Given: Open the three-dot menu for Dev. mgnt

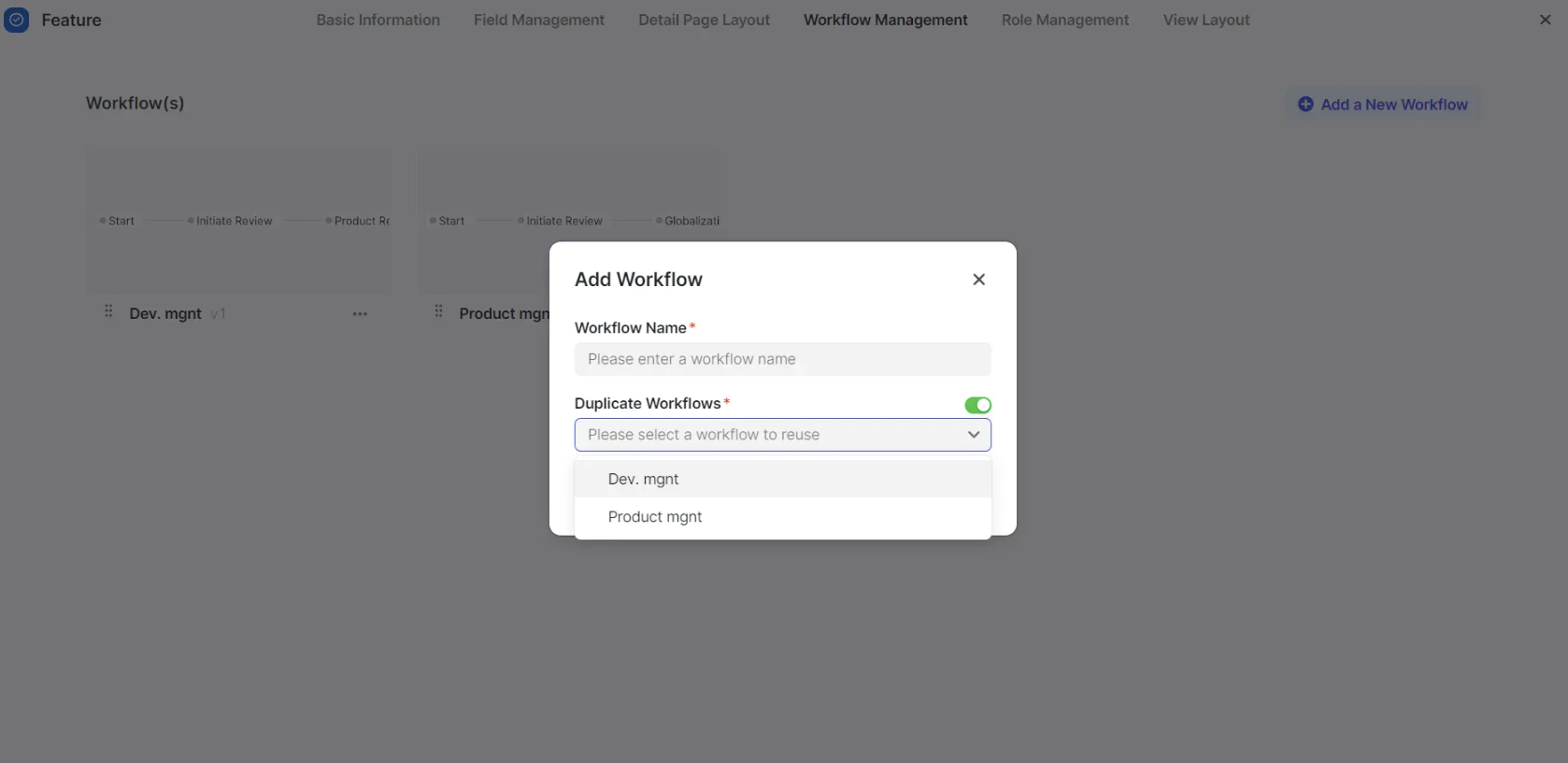Looking at the screenshot, I should click(x=360, y=314).
